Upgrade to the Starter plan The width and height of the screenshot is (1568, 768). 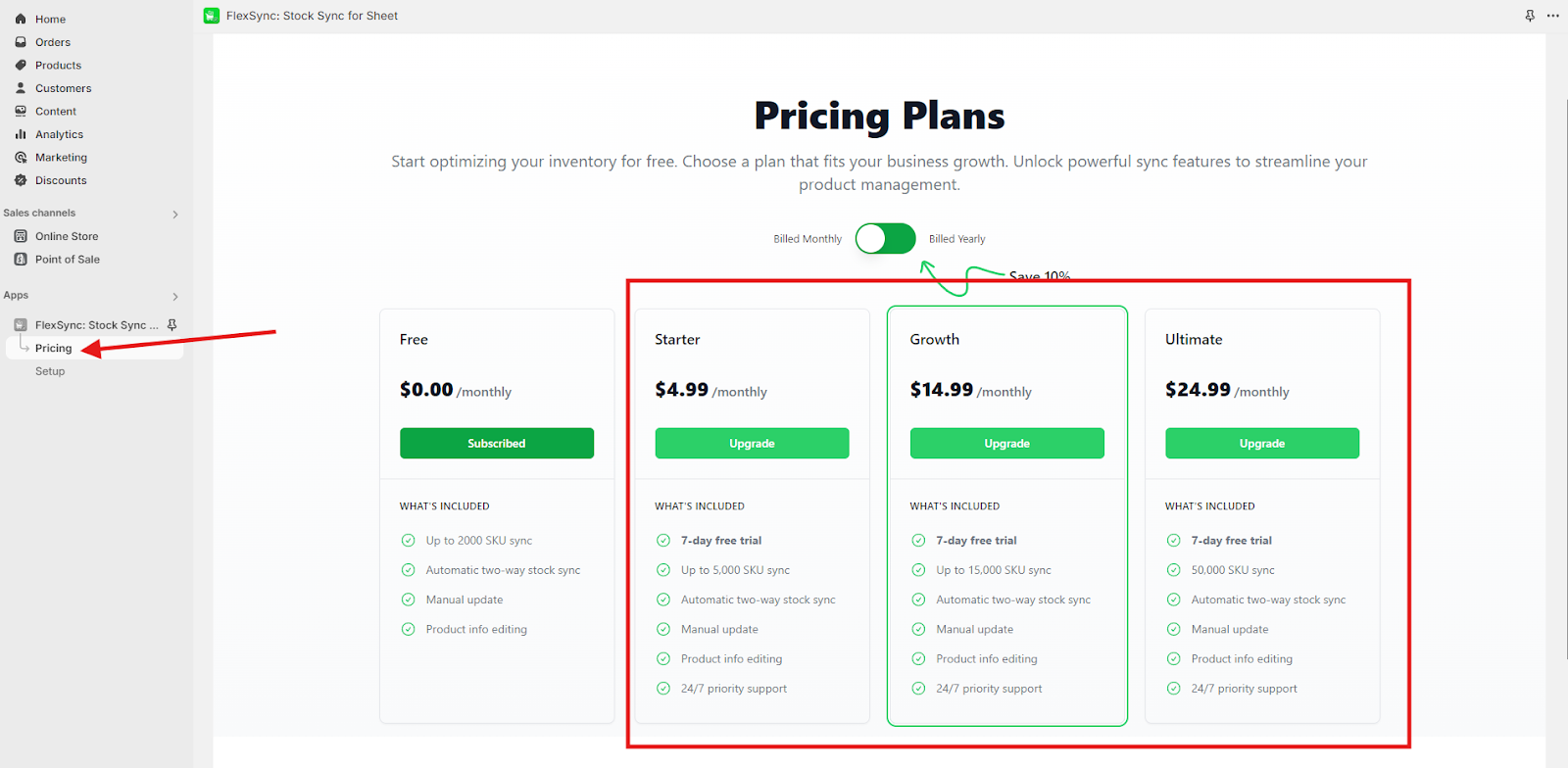(752, 443)
